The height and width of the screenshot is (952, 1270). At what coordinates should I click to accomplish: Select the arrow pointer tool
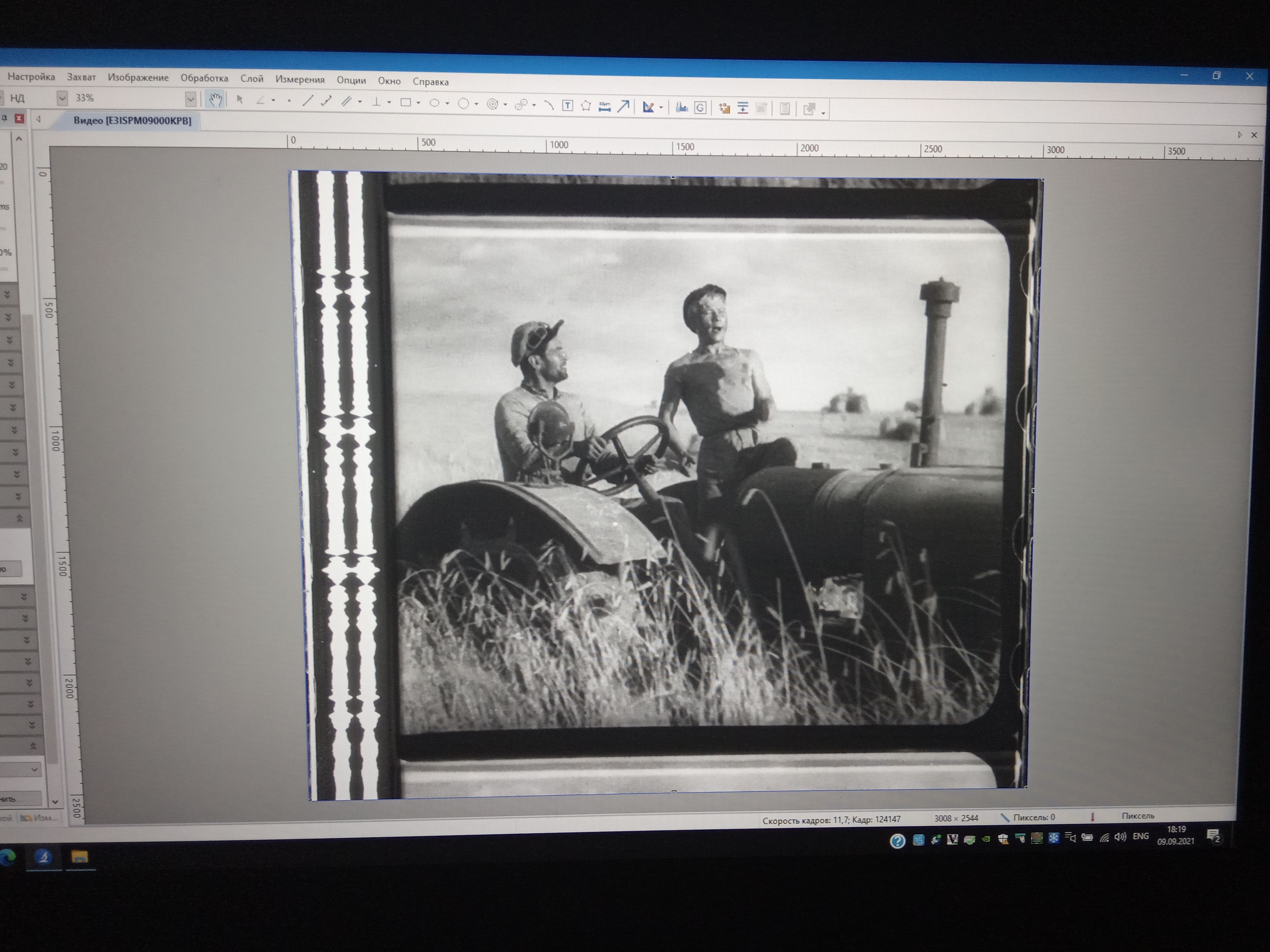click(x=239, y=100)
